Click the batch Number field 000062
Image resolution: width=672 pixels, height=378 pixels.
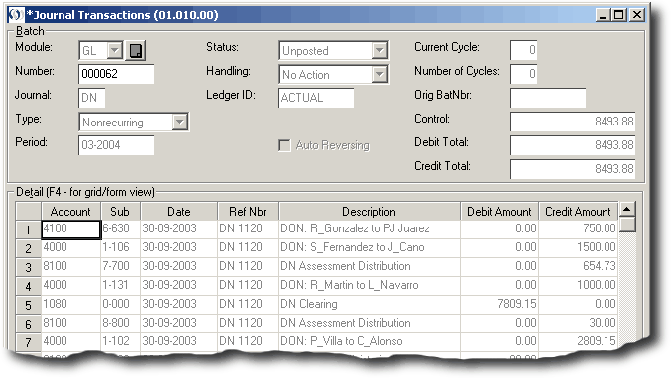tap(116, 74)
